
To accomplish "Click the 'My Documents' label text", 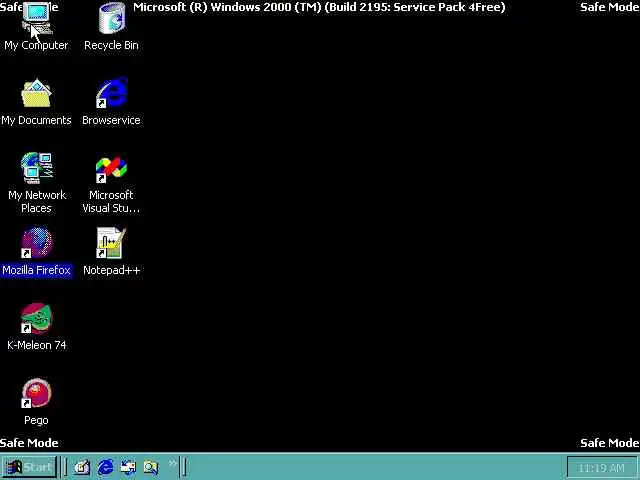I will tap(37, 120).
